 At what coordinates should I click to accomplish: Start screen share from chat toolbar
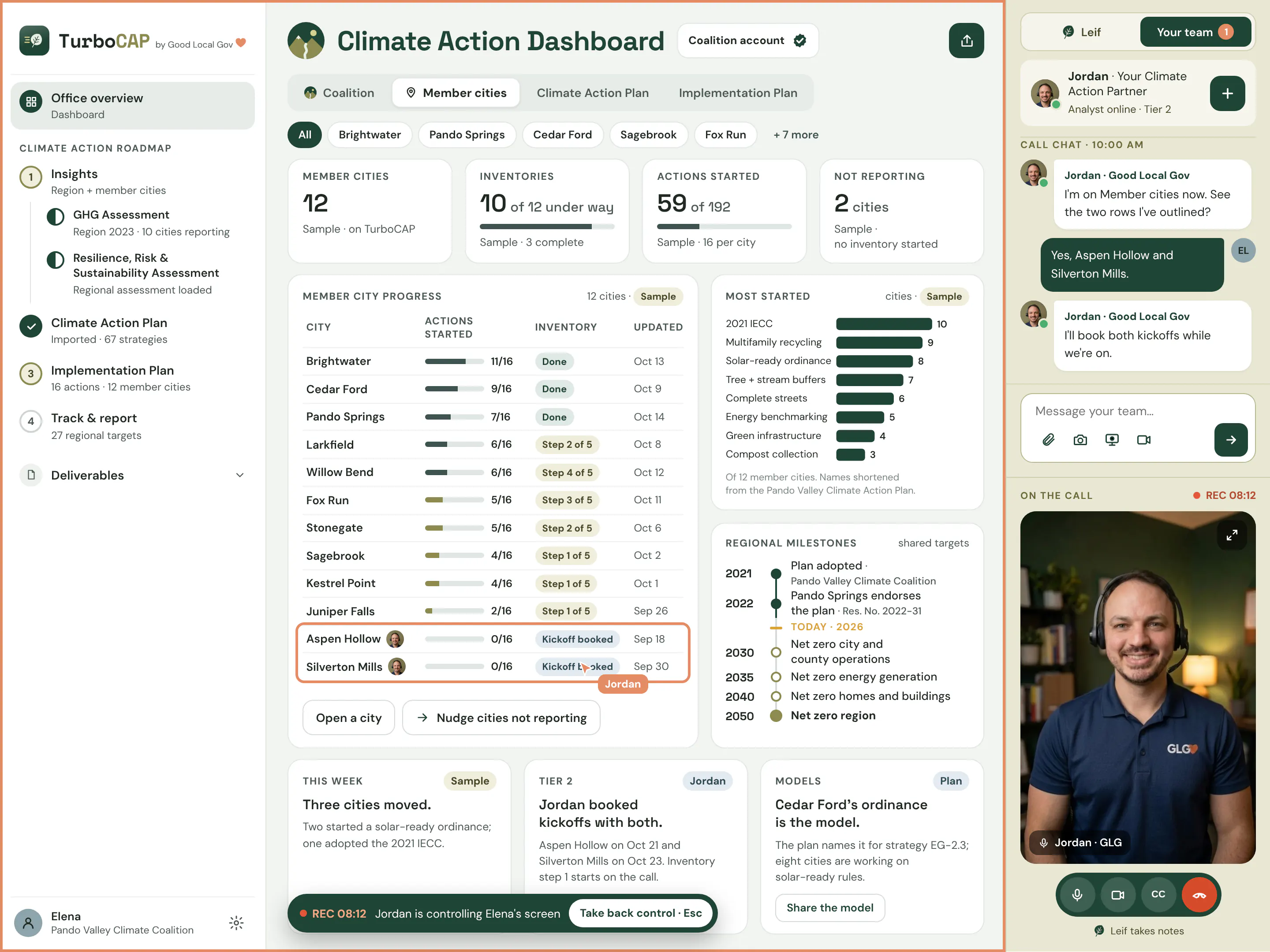(1112, 439)
